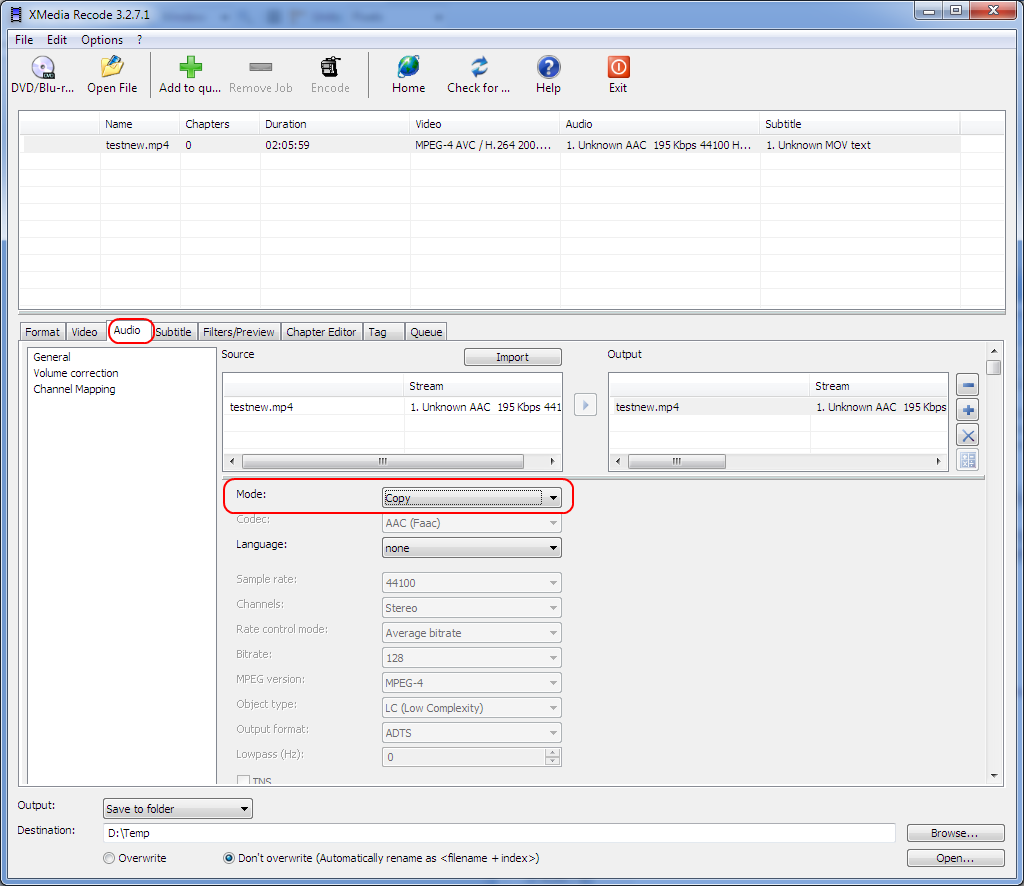1024x886 pixels.
Task: Open the Home globe icon
Action: point(408,68)
